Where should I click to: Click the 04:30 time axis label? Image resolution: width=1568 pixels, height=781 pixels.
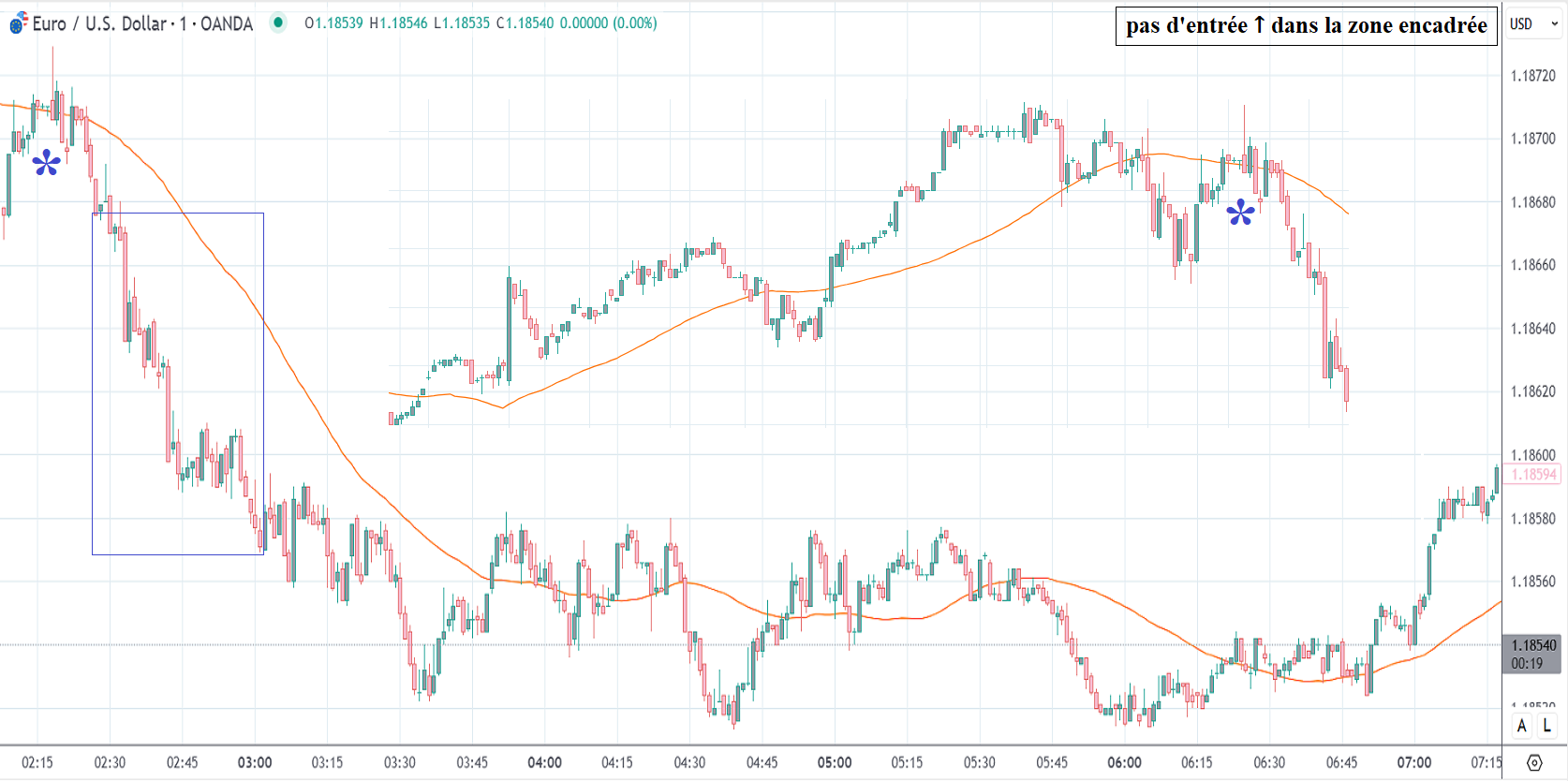(689, 762)
